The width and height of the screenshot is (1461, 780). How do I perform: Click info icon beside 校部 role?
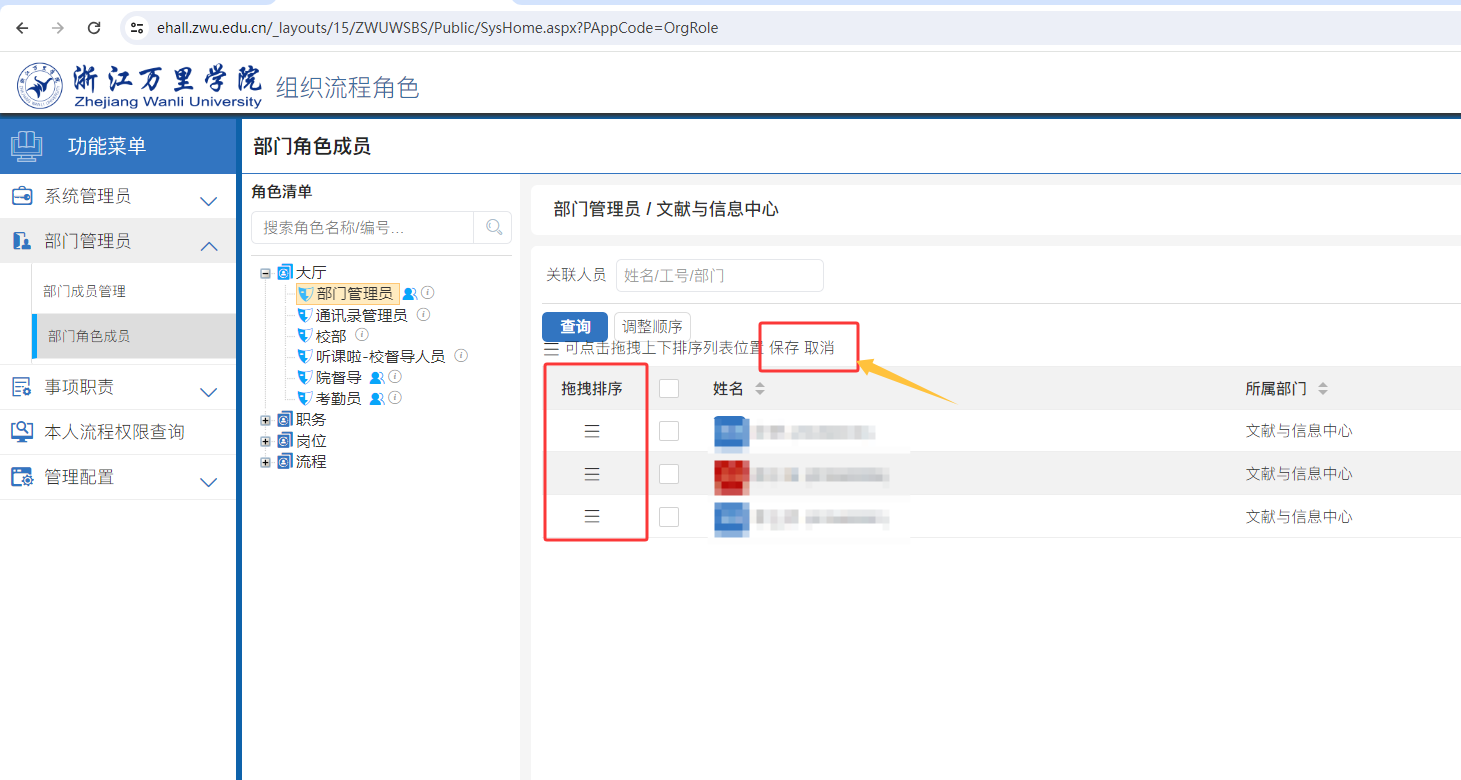(362, 336)
